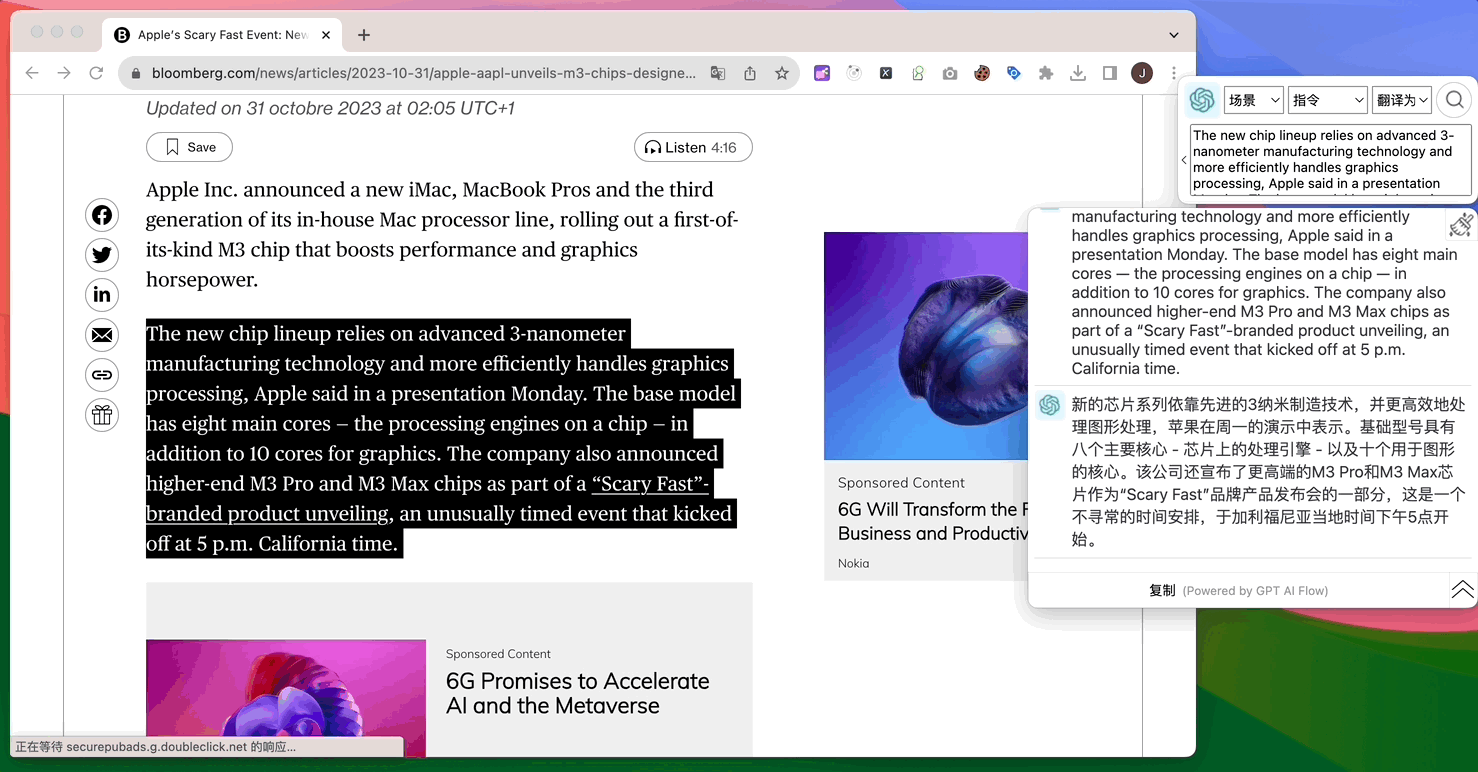Open 6G Will Transform the sponsored headline

click(x=933, y=521)
